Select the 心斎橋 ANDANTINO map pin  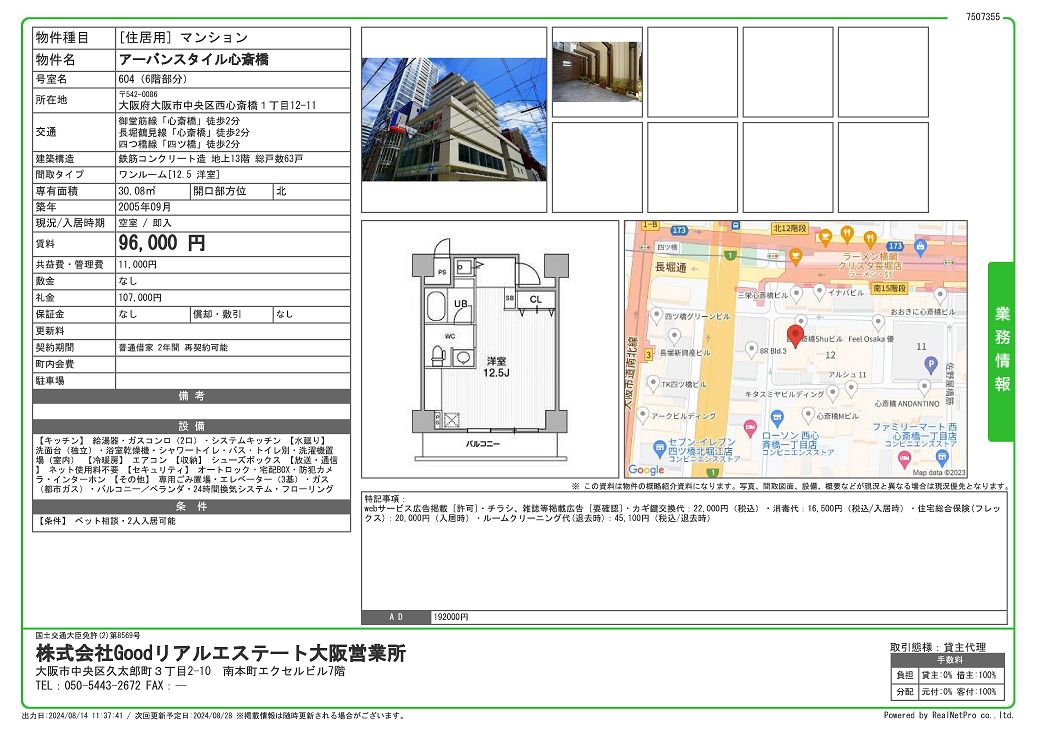(924, 387)
